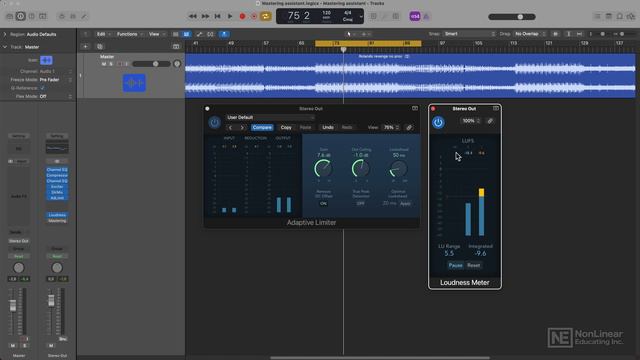Click the Out Ceiling knob

pos(361,168)
